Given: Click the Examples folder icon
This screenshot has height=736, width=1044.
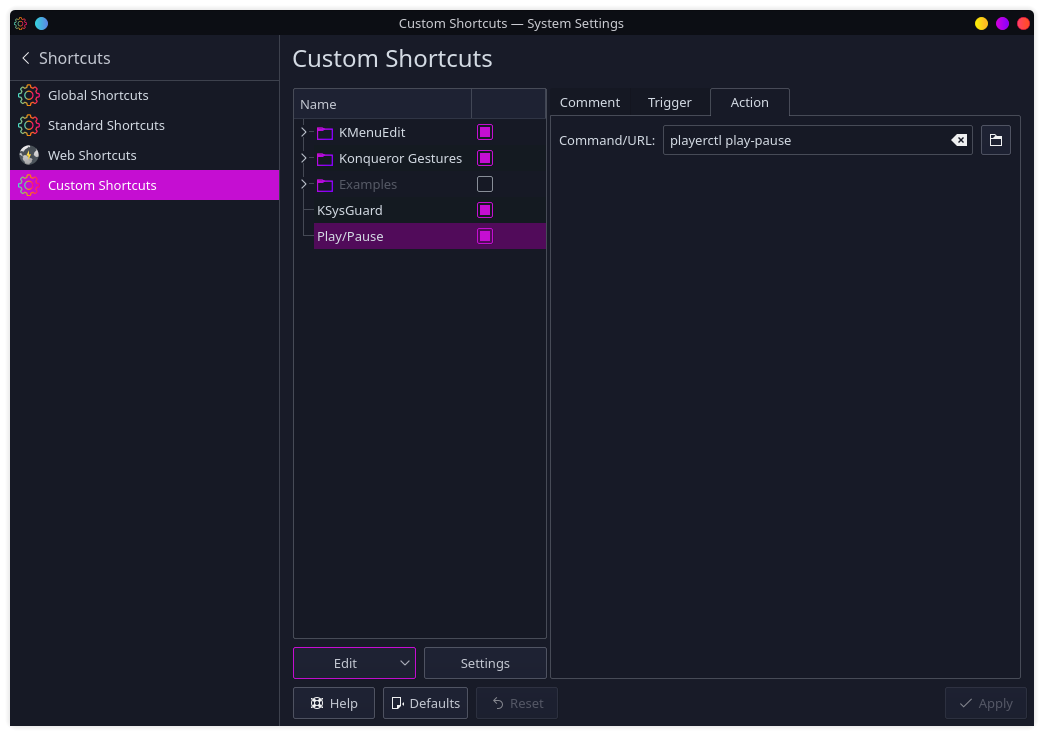Looking at the screenshot, I should pyautogui.click(x=325, y=185).
